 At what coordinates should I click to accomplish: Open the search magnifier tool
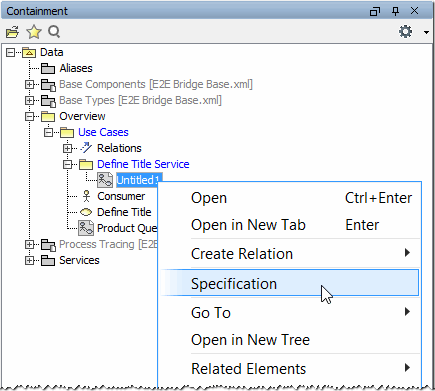pos(54,32)
